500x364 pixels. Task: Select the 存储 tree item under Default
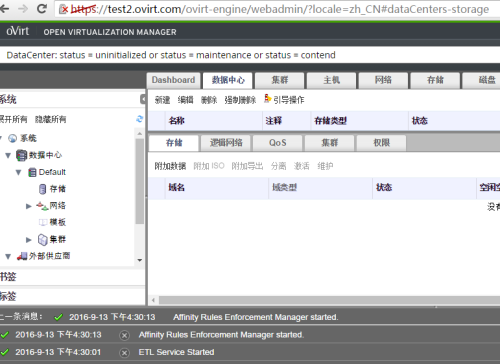click(x=58, y=189)
